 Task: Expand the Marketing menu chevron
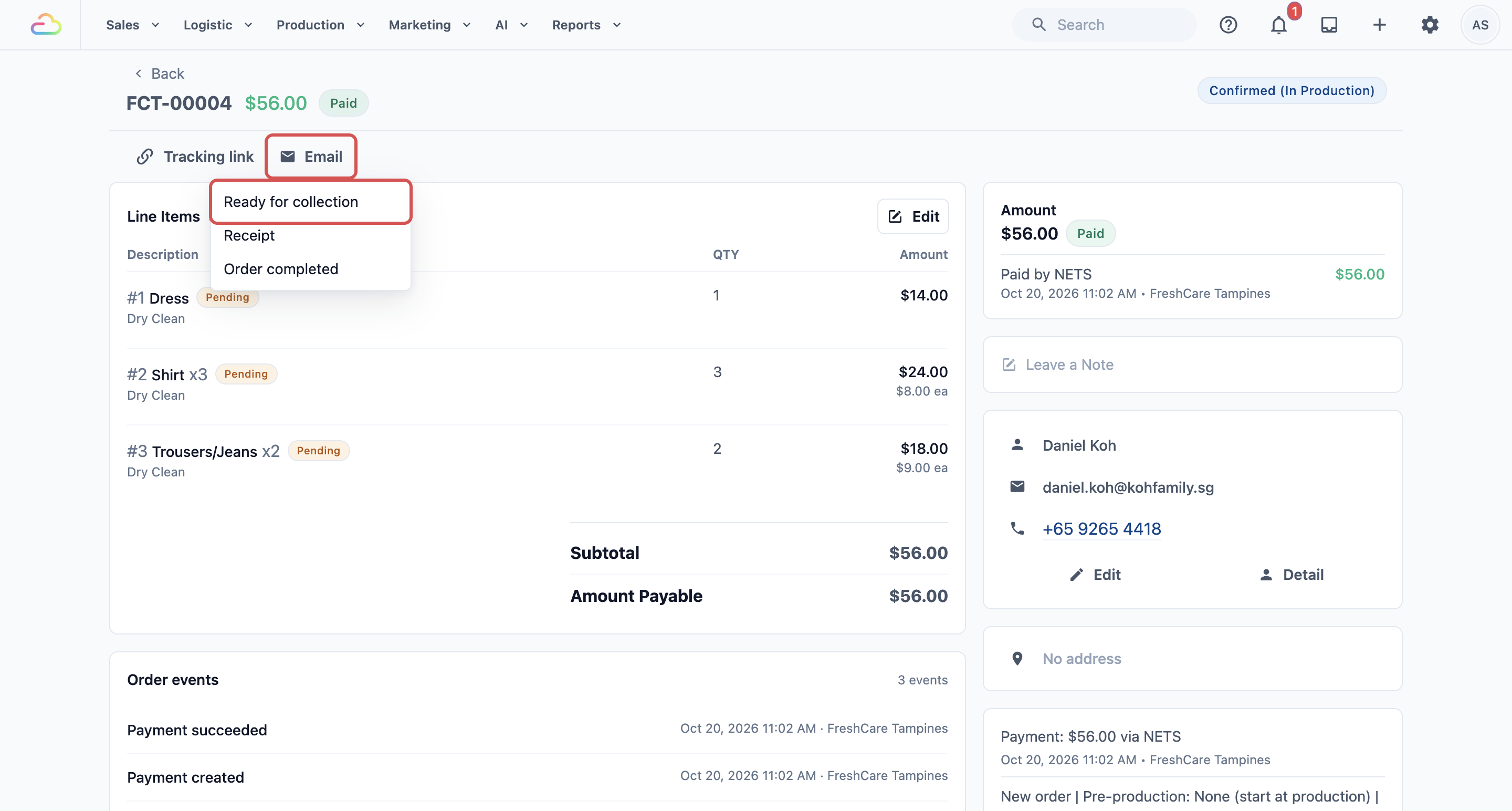(467, 25)
